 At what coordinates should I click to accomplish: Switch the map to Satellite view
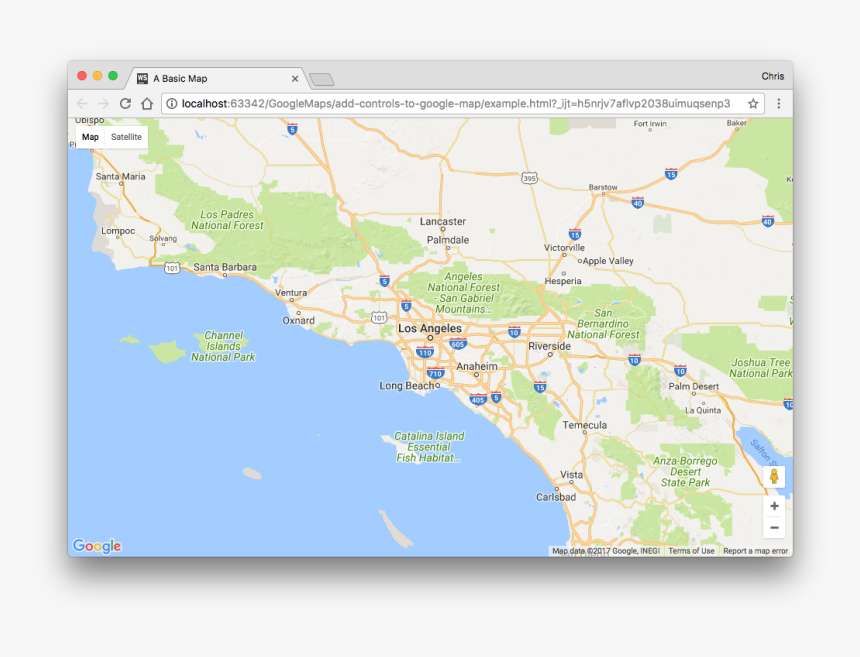(127, 137)
